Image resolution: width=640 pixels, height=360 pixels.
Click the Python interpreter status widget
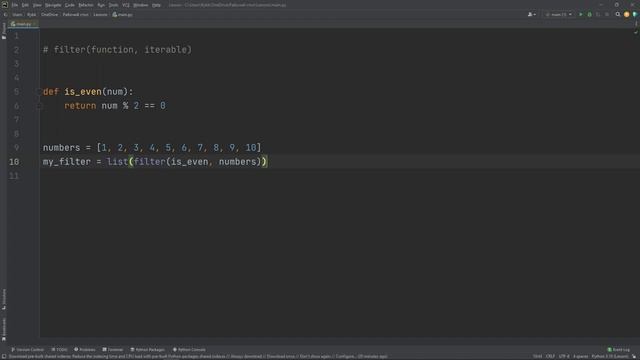click(x=610, y=357)
